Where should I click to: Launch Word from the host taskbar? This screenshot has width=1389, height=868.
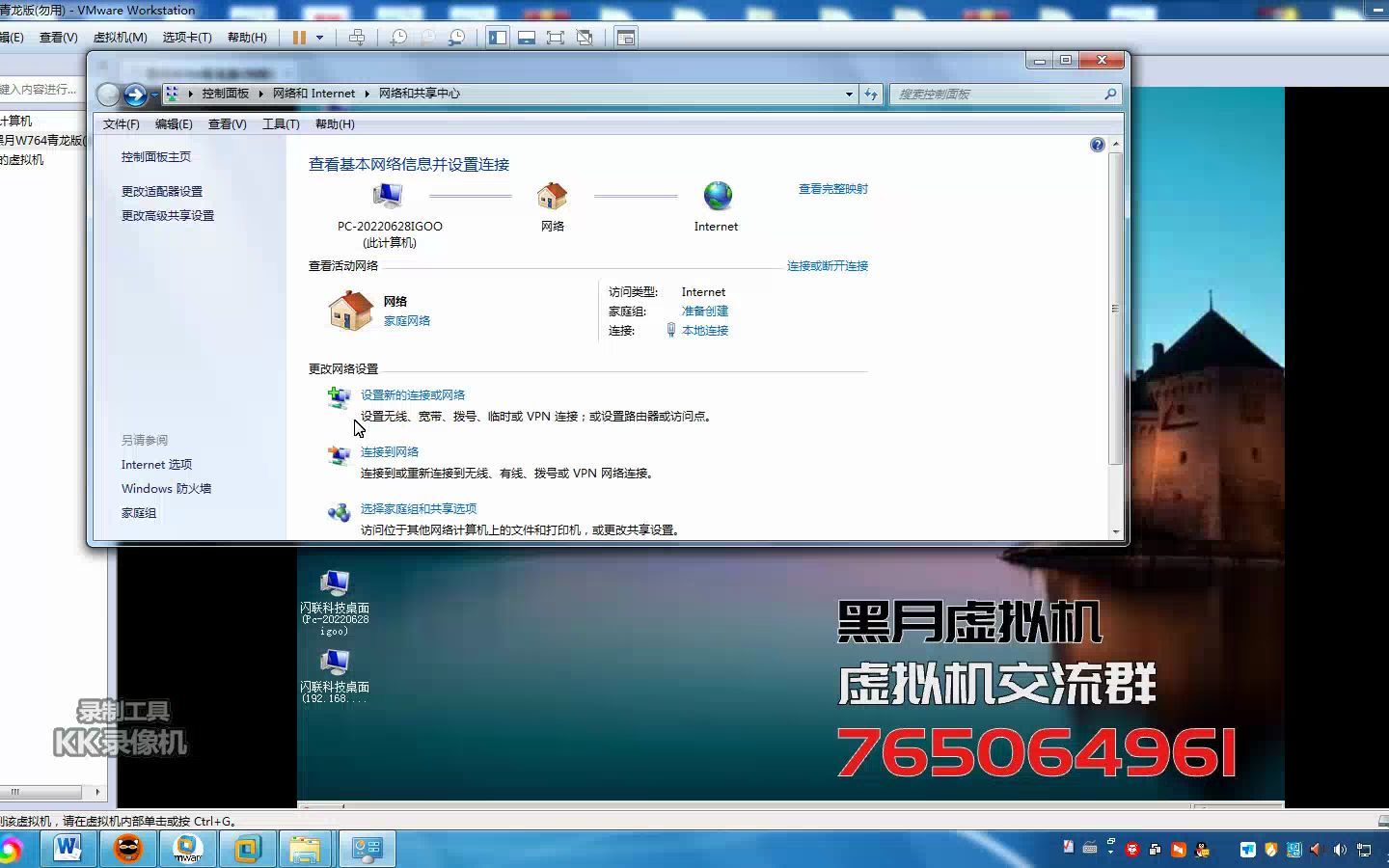pyautogui.click(x=66, y=850)
